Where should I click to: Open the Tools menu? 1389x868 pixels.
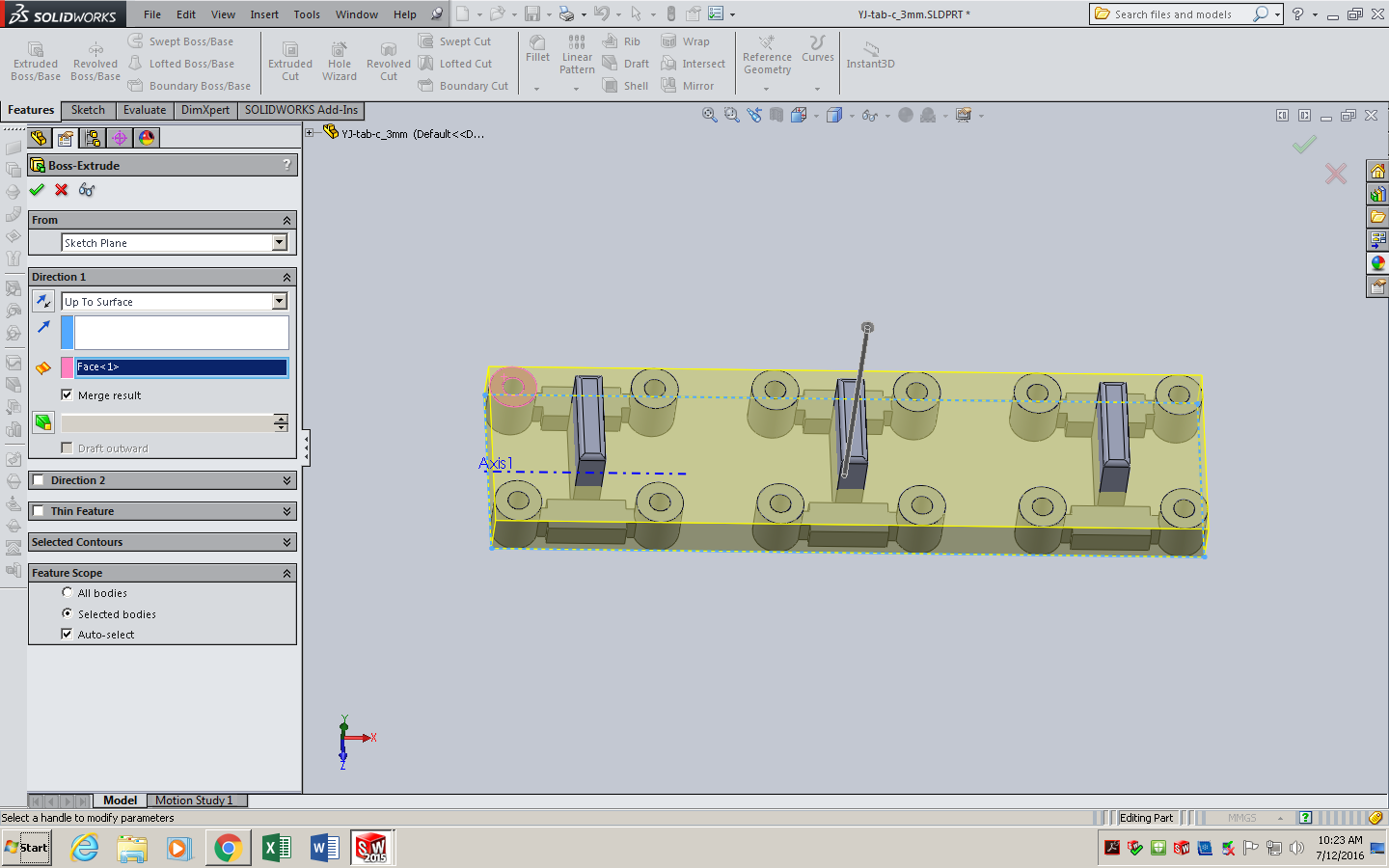coord(307,14)
